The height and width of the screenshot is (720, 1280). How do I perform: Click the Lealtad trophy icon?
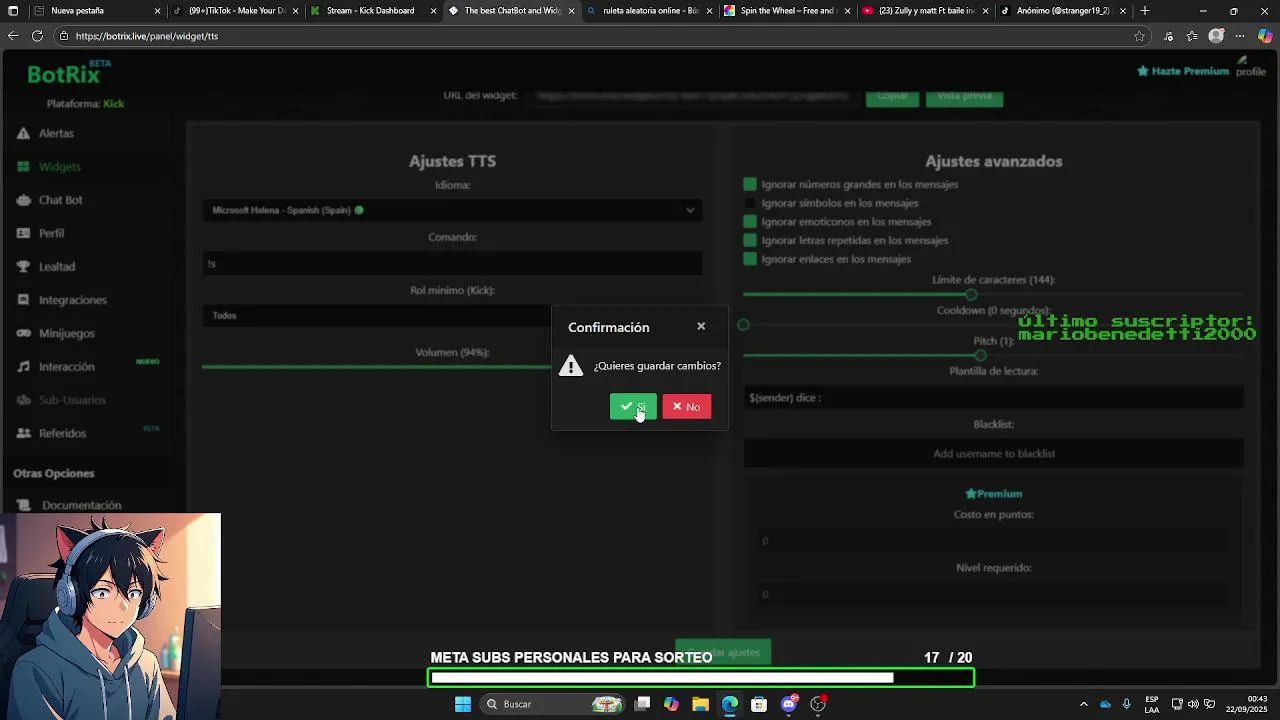point(23,267)
